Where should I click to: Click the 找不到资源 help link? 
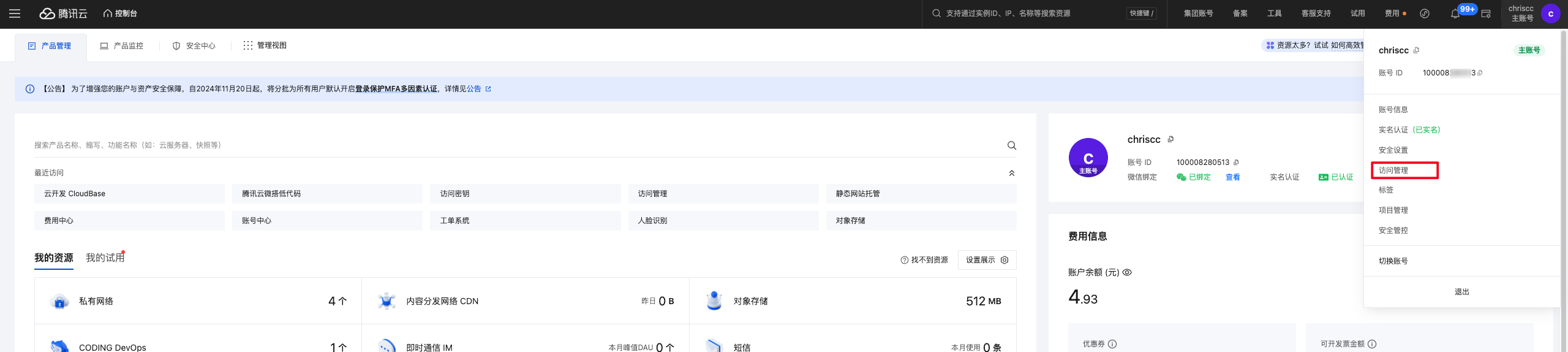[x=924, y=260]
